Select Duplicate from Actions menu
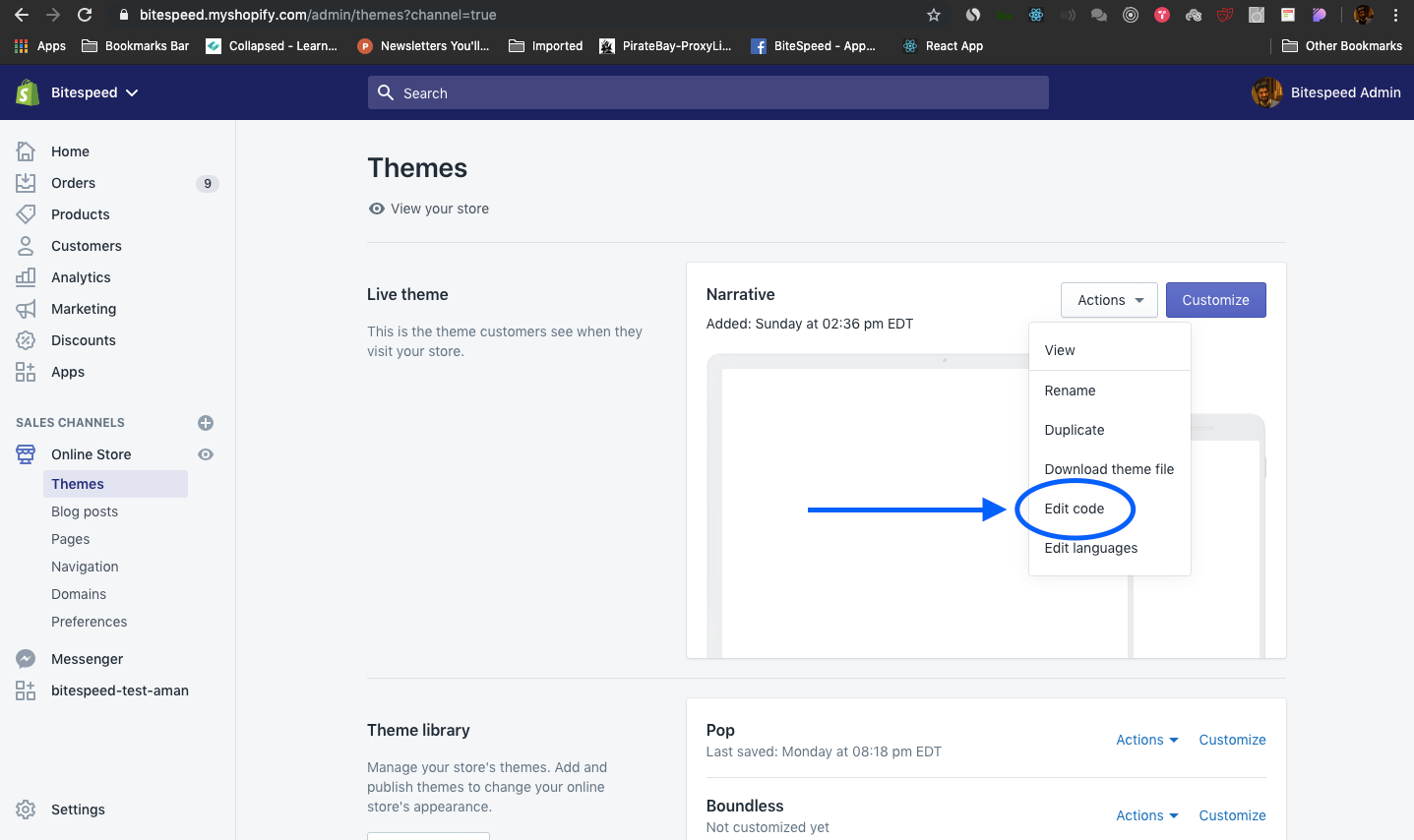The height and width of the screenshot is (840, 1414). tap(1110, 430)
